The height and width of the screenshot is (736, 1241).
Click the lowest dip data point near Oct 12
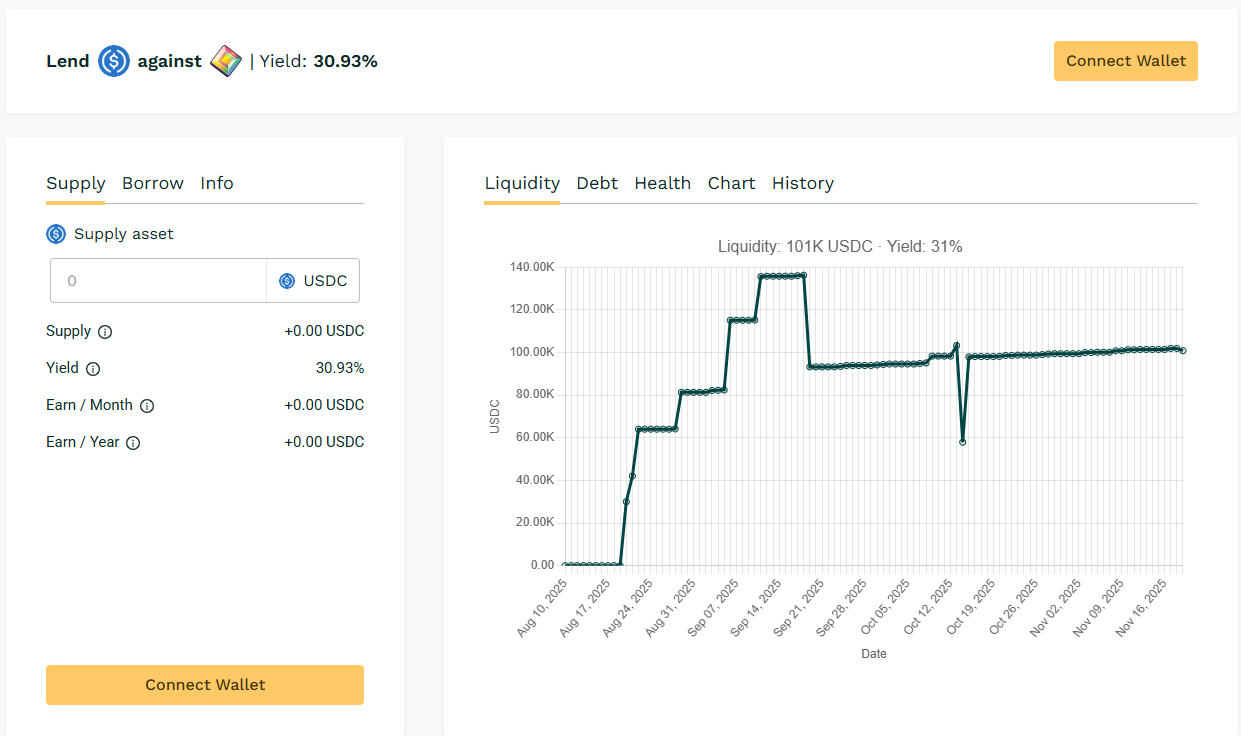coord(962,442)
